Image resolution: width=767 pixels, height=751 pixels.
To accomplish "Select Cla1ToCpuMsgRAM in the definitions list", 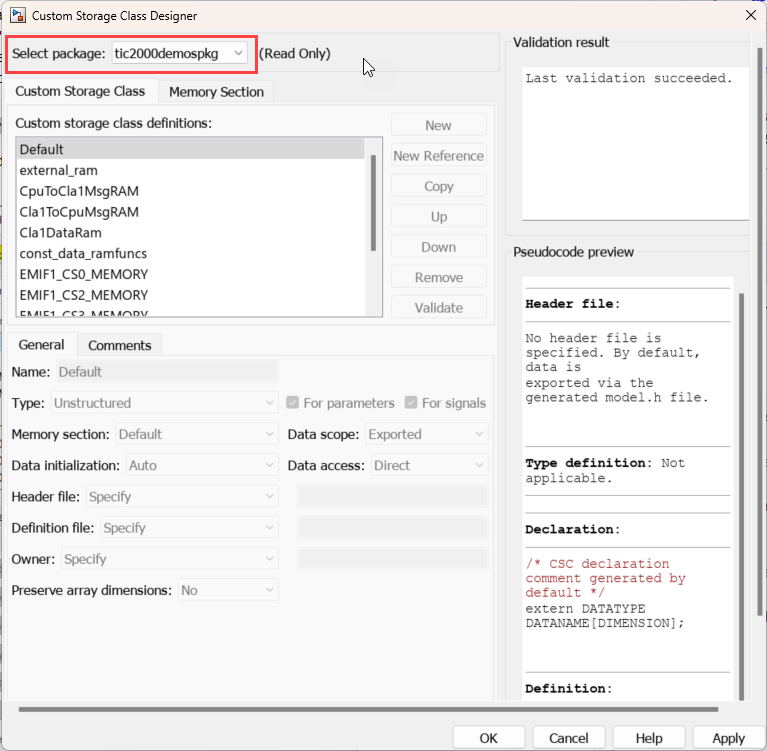I will [x=191, y=212].
